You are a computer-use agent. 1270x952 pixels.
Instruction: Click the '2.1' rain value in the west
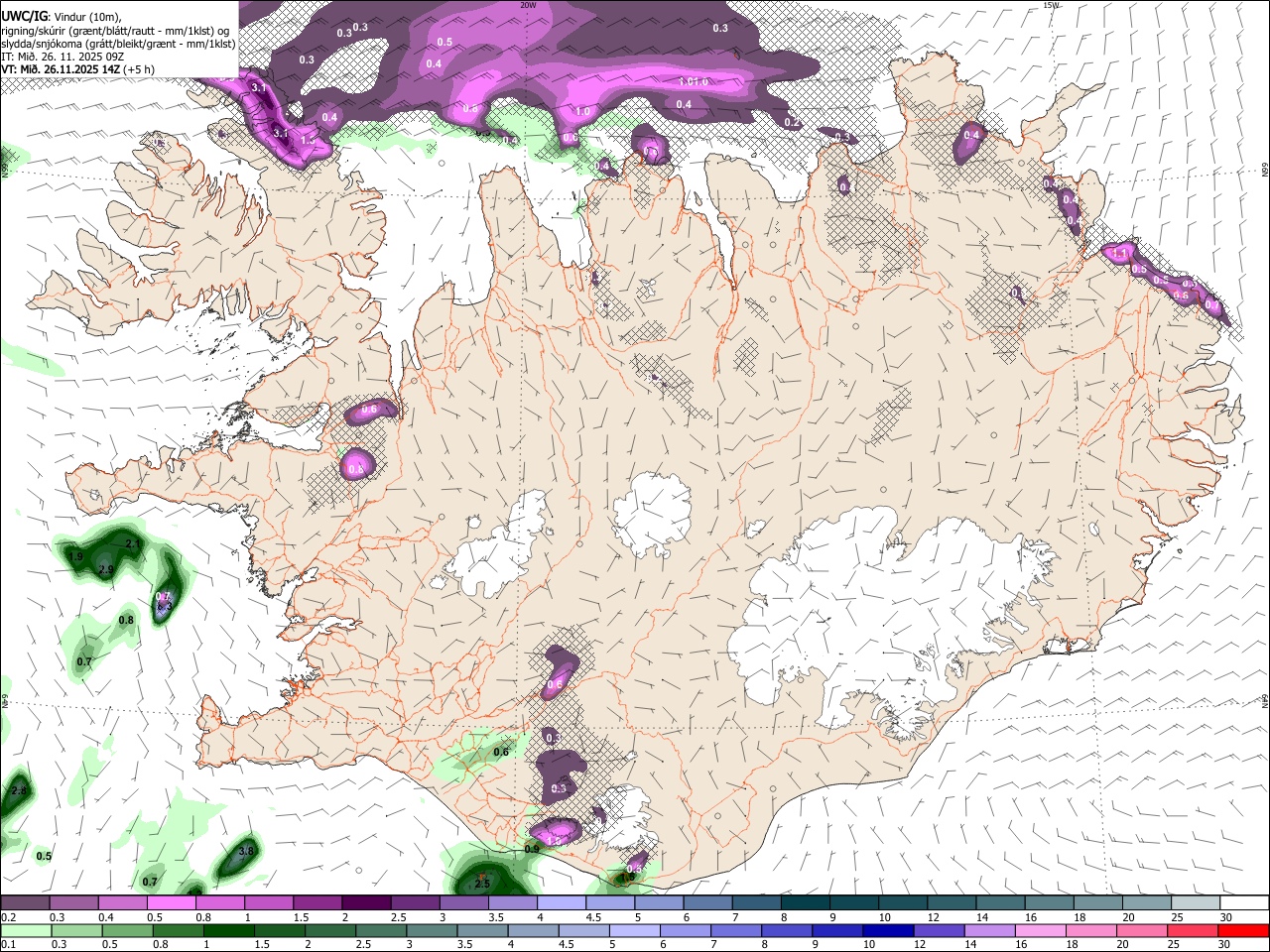[x=133, y=543]
